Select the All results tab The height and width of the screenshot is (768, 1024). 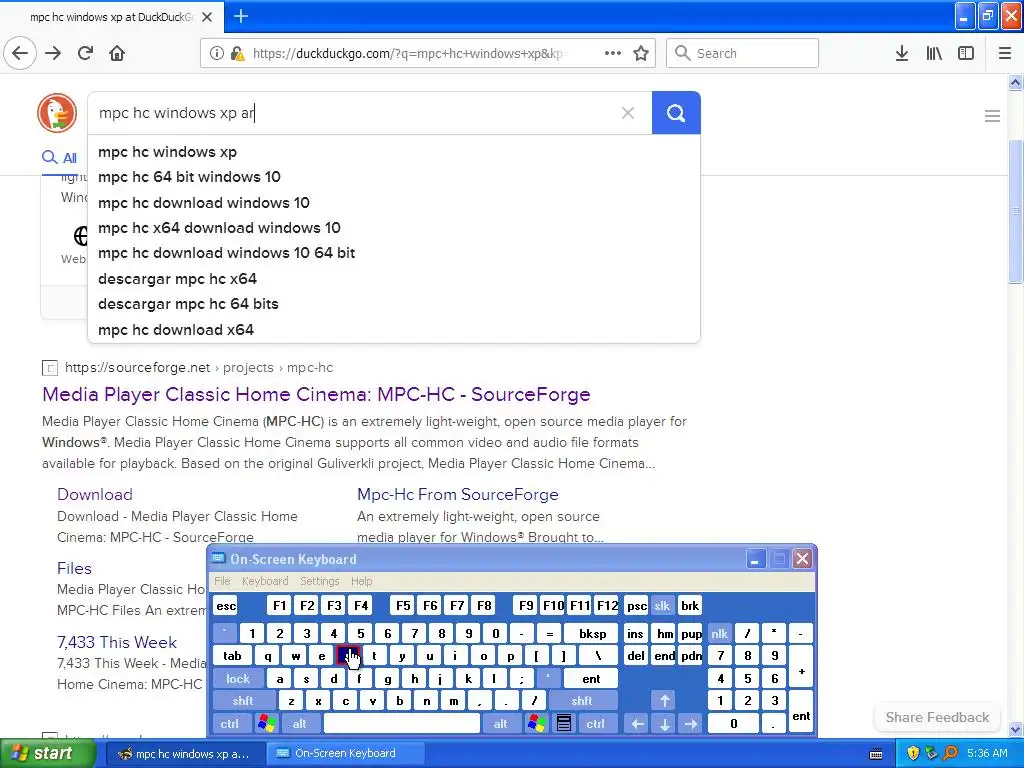tap(59, 157)
